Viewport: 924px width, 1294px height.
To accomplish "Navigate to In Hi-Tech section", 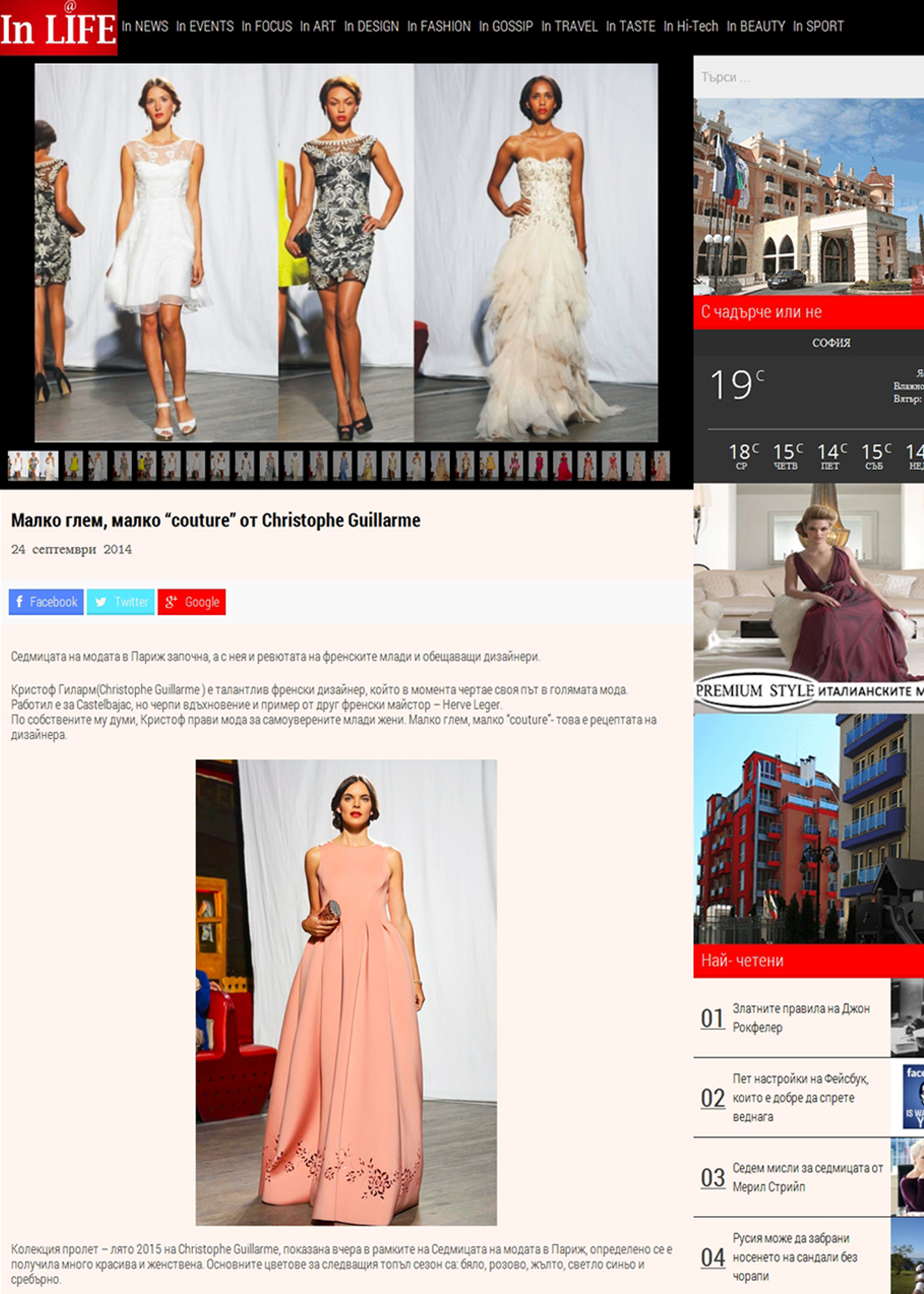I will click(x=691, y=27).
